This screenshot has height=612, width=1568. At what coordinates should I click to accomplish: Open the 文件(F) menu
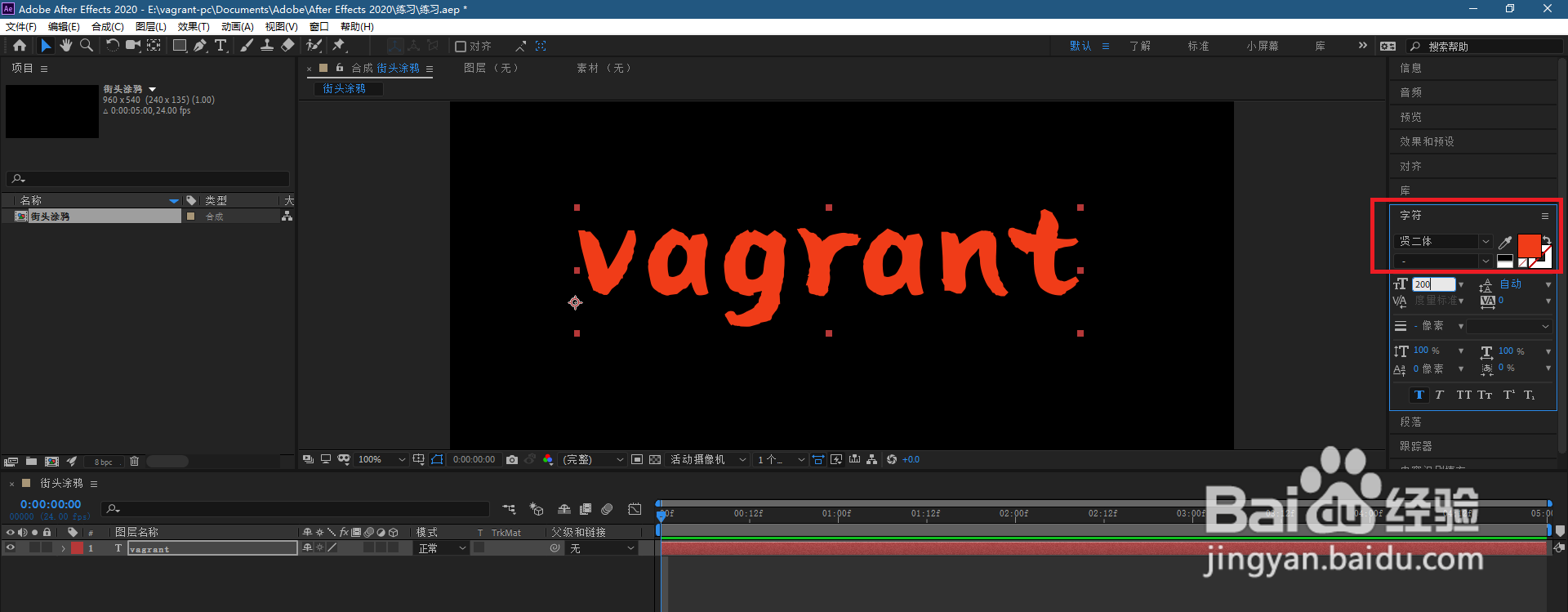pos(21,27)
